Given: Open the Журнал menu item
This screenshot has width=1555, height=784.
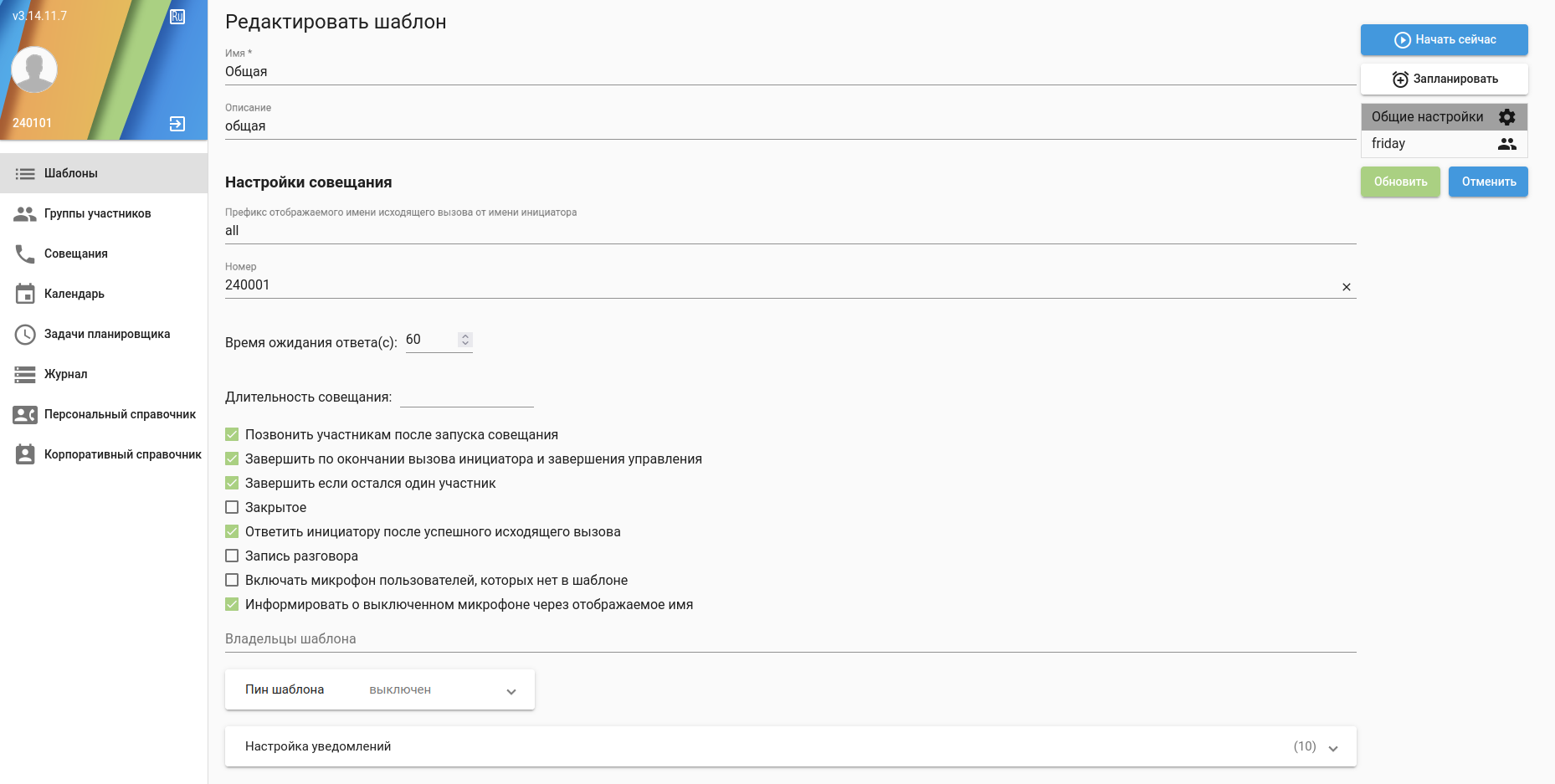Looking at the screenshot, I should 65,374.
